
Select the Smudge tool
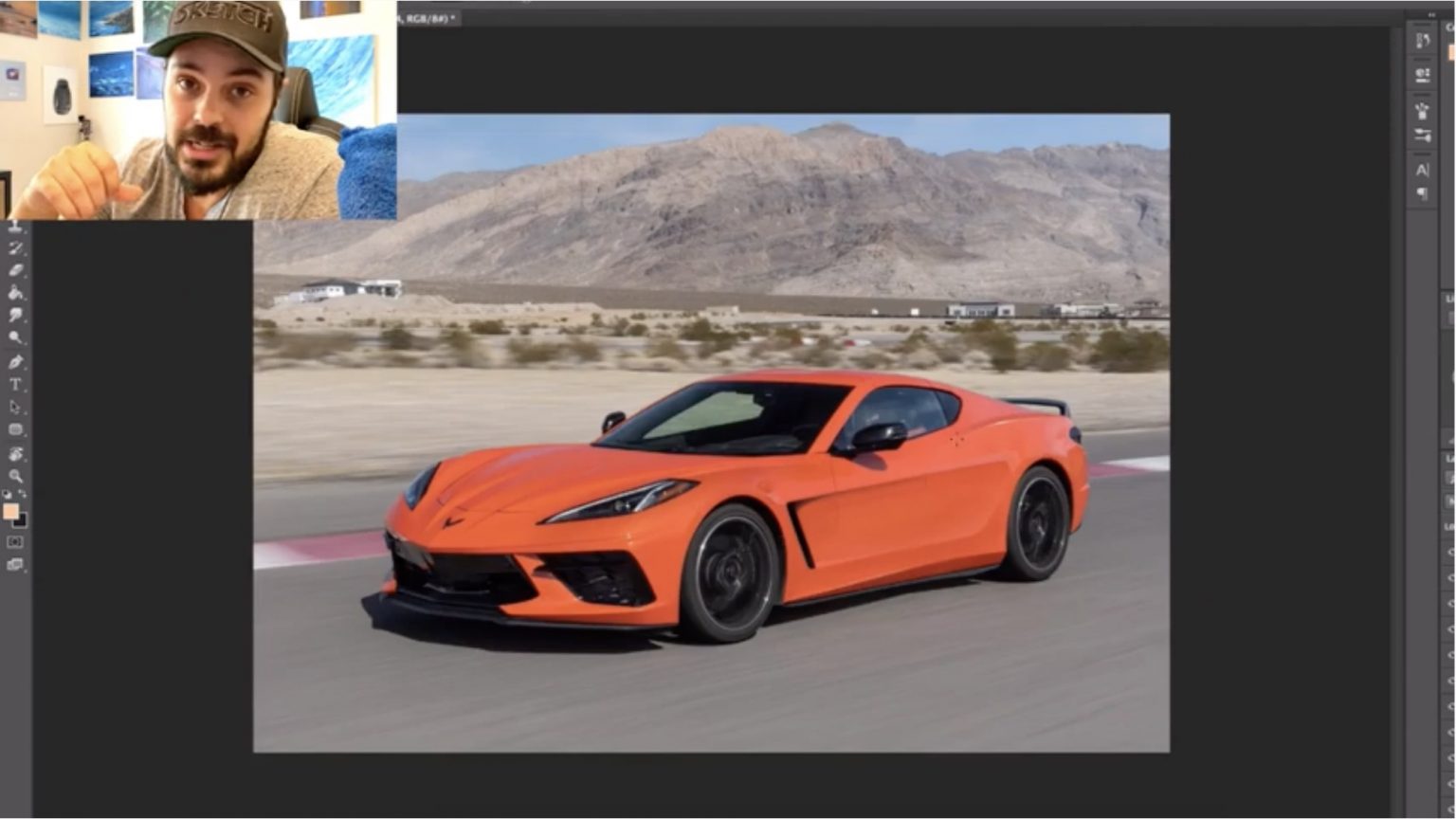(15, 315)
